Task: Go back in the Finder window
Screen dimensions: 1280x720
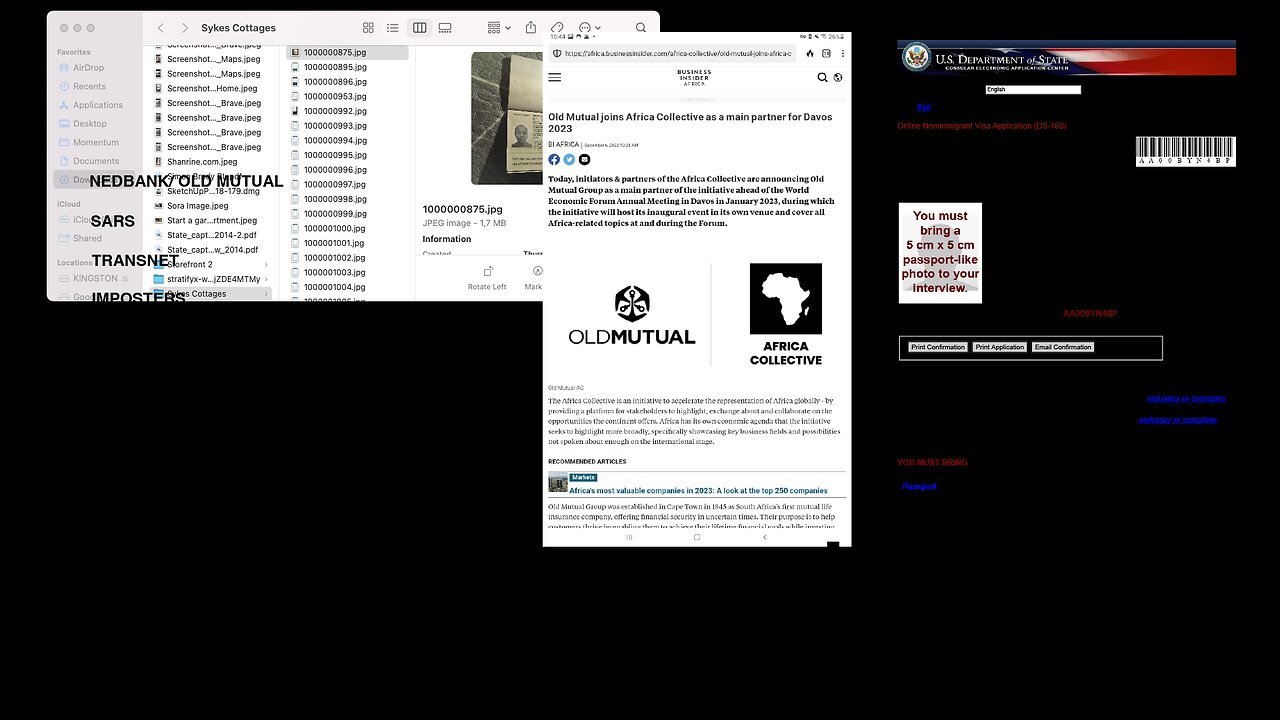Action: coord(161,28)
